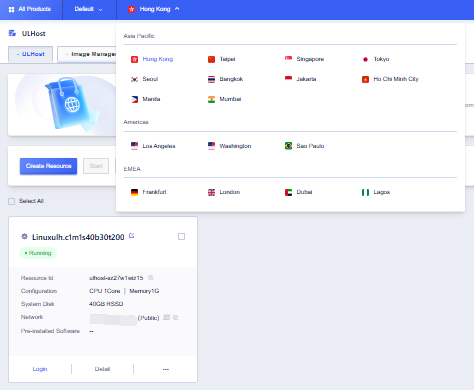Select the Mumbai region

(x=230, y=99)
